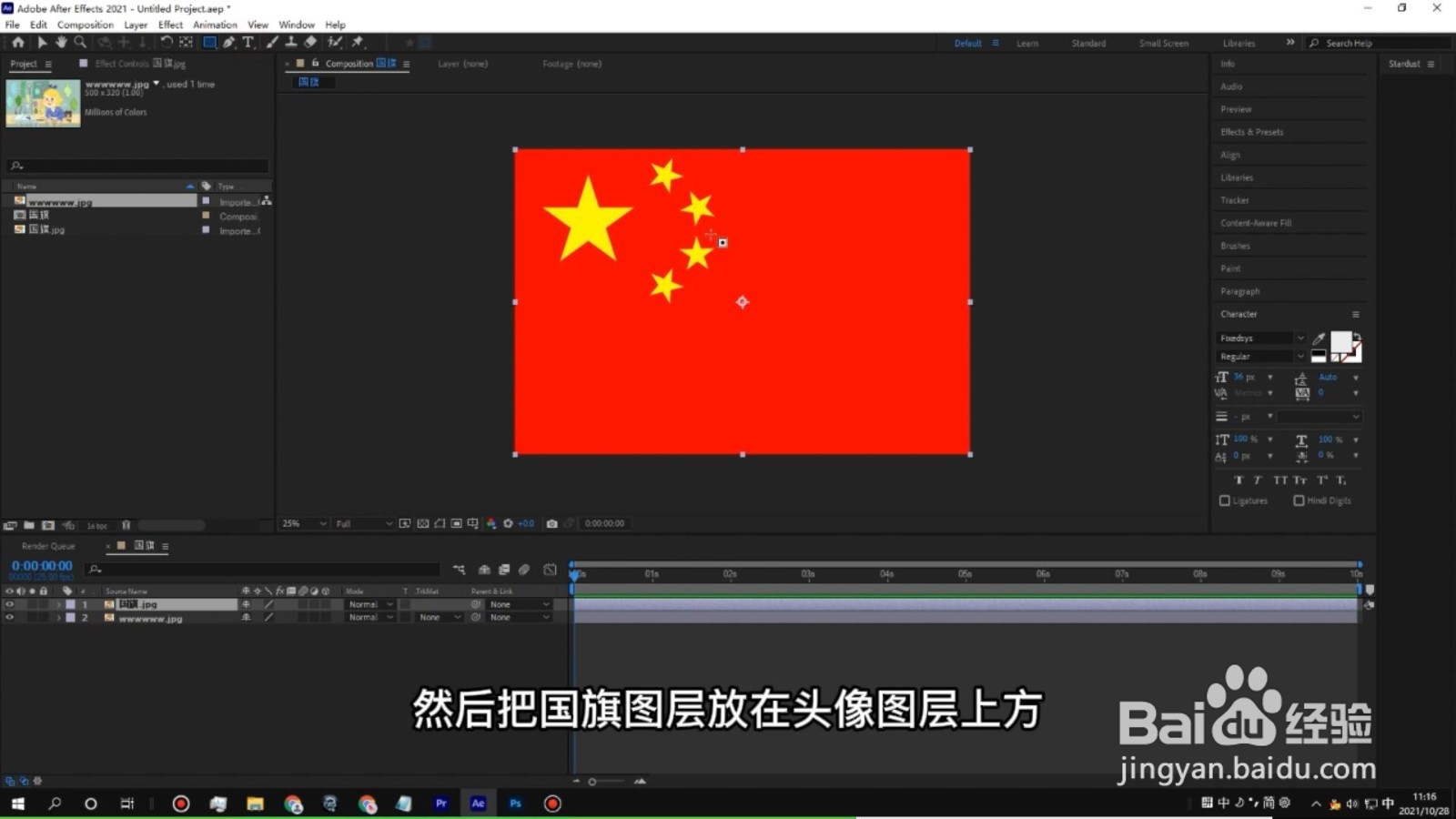Open Premiere Pro from the taskbar
Image resolution: width=1456 pixels, height=819 pixels.
click(441, 804)
